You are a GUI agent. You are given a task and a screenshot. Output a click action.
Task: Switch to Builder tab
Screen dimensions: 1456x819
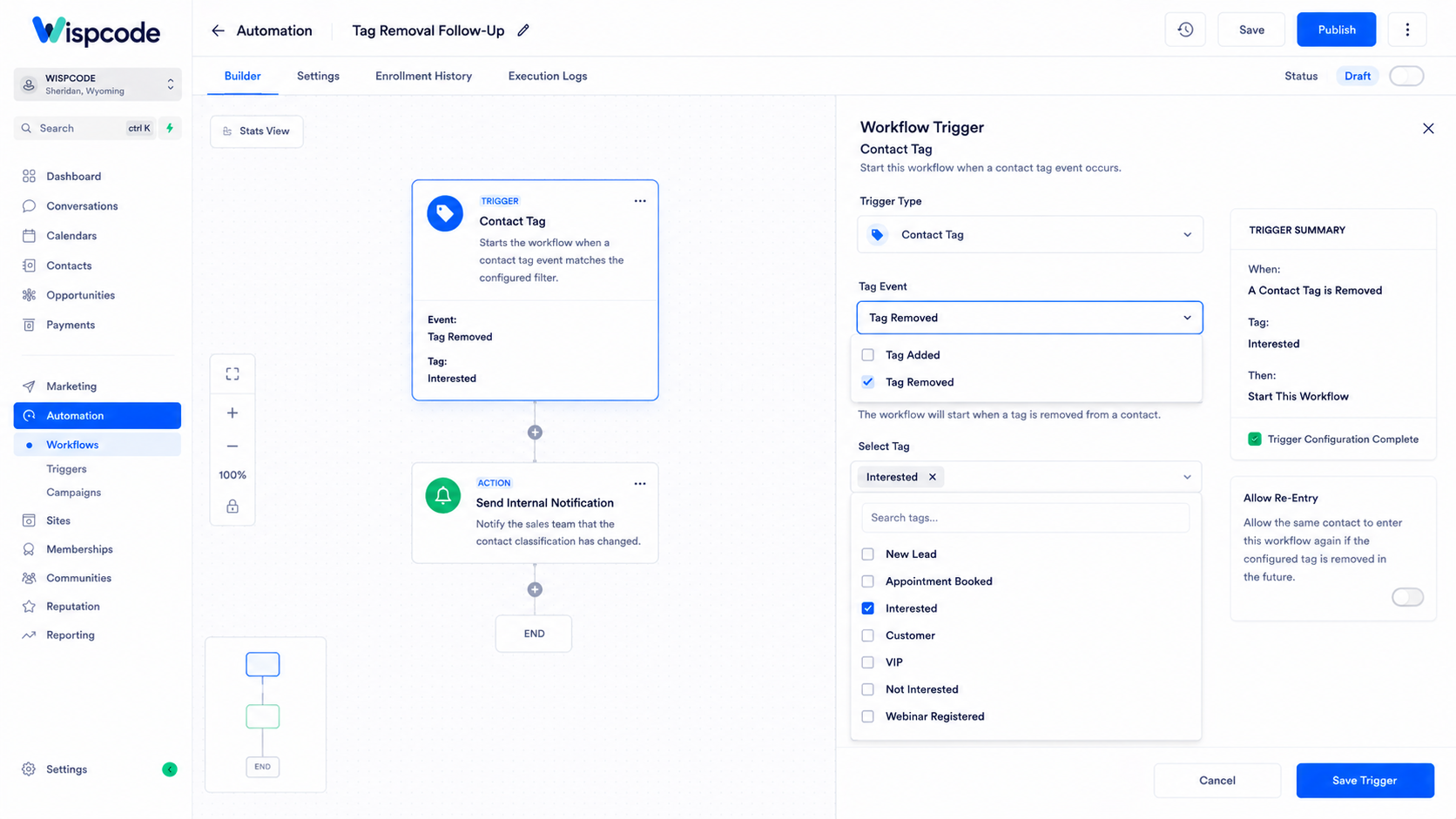pyautogui.click(x=242, y=77)
